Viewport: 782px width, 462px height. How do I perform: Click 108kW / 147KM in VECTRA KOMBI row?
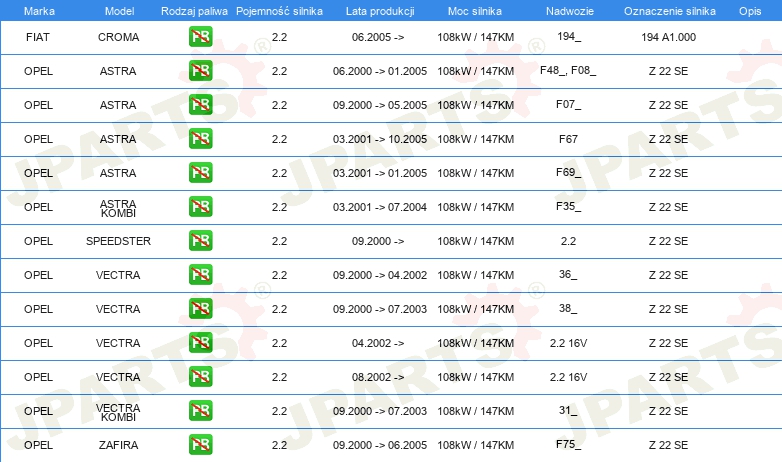point(475,411)
